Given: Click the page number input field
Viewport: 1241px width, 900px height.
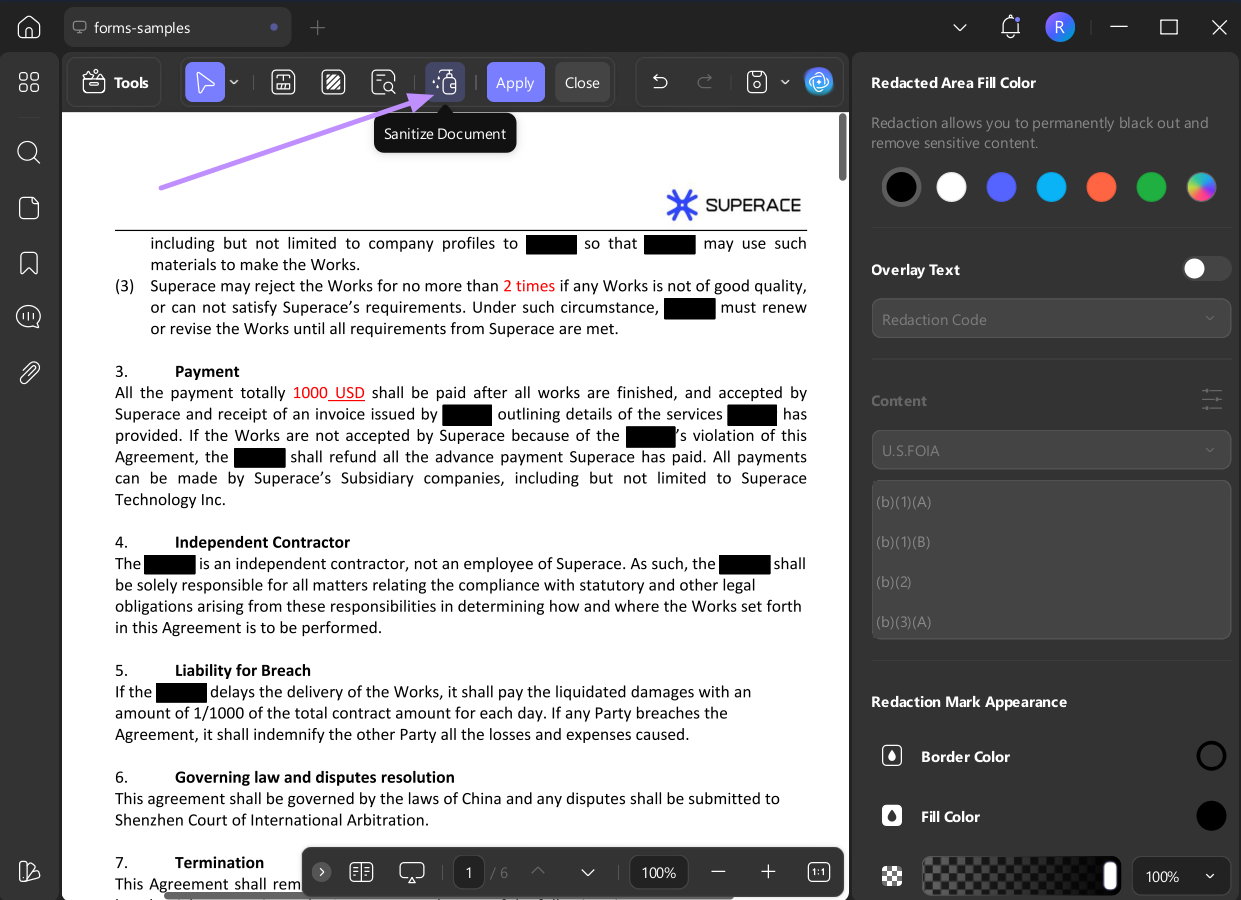Looking at the screenshot, I should [x=468, y=872].
